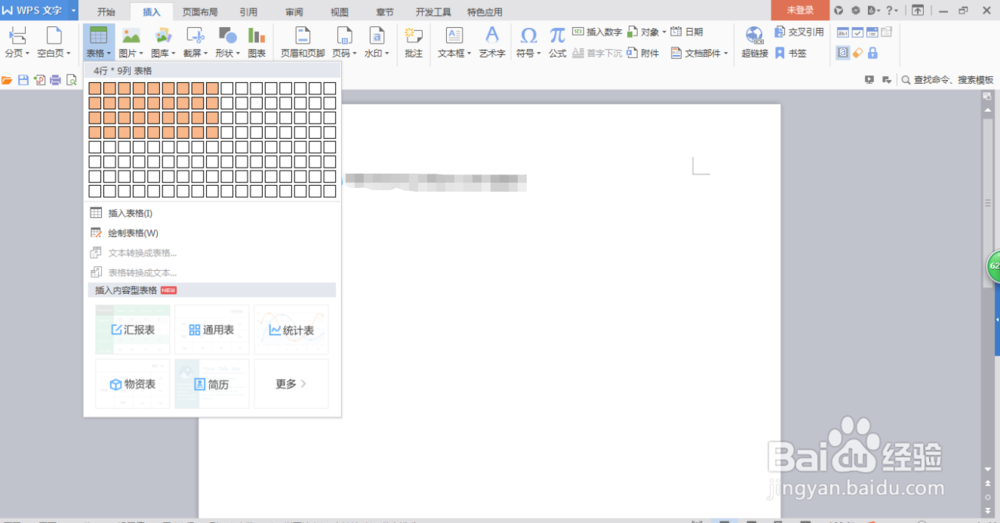Expand the 形状 dropdown arrow
This screenshot has height=523, width=1000.
238,54
